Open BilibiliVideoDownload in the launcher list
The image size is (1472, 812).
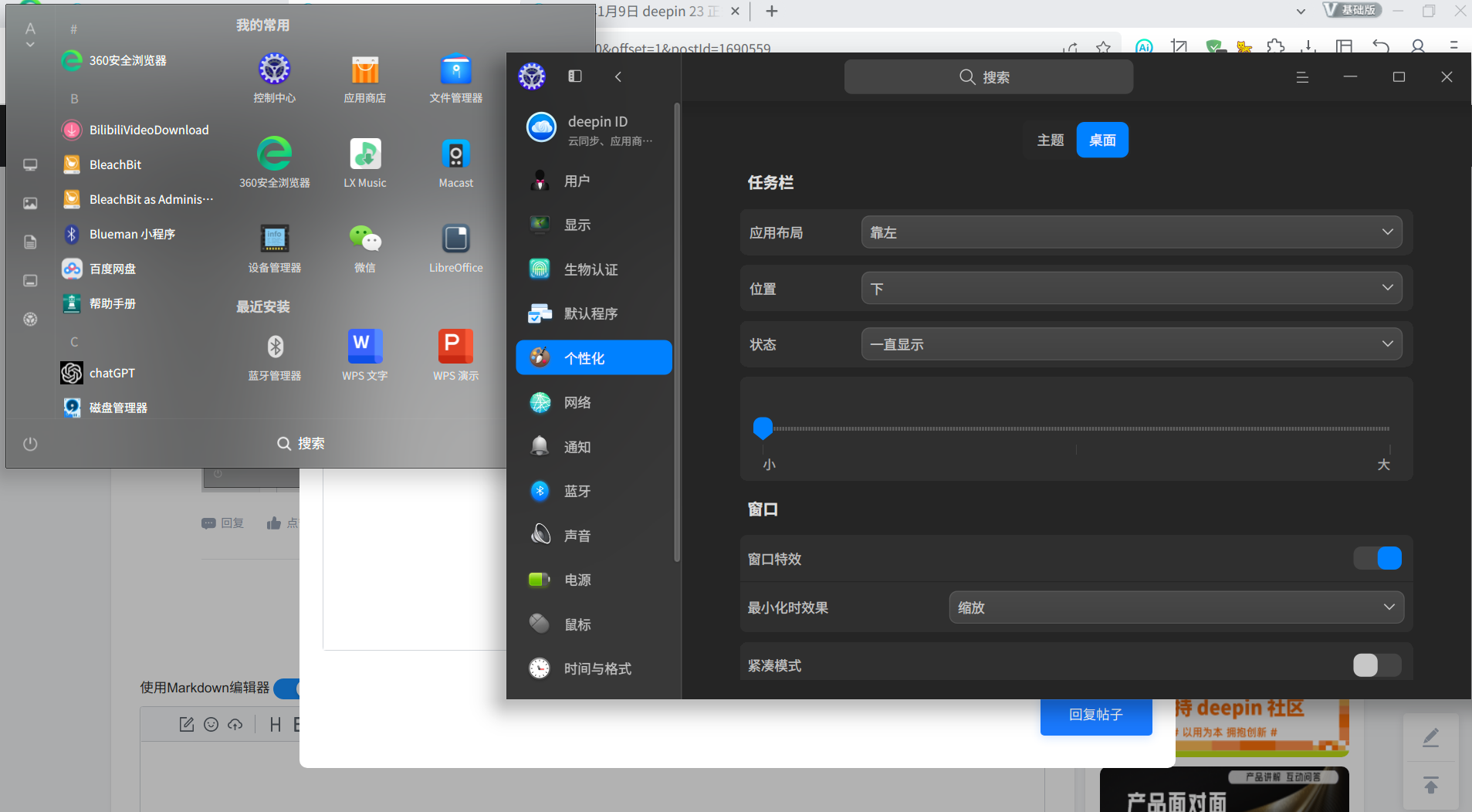[136, 130]
